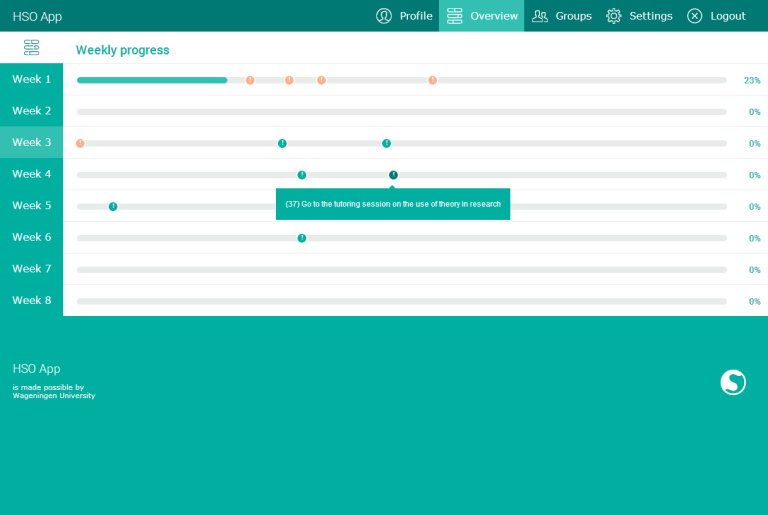This screenshot has width=768, height=515.
Task: Click the Settings gear icon
Action: pyautogui.click(x=614, y=16)
